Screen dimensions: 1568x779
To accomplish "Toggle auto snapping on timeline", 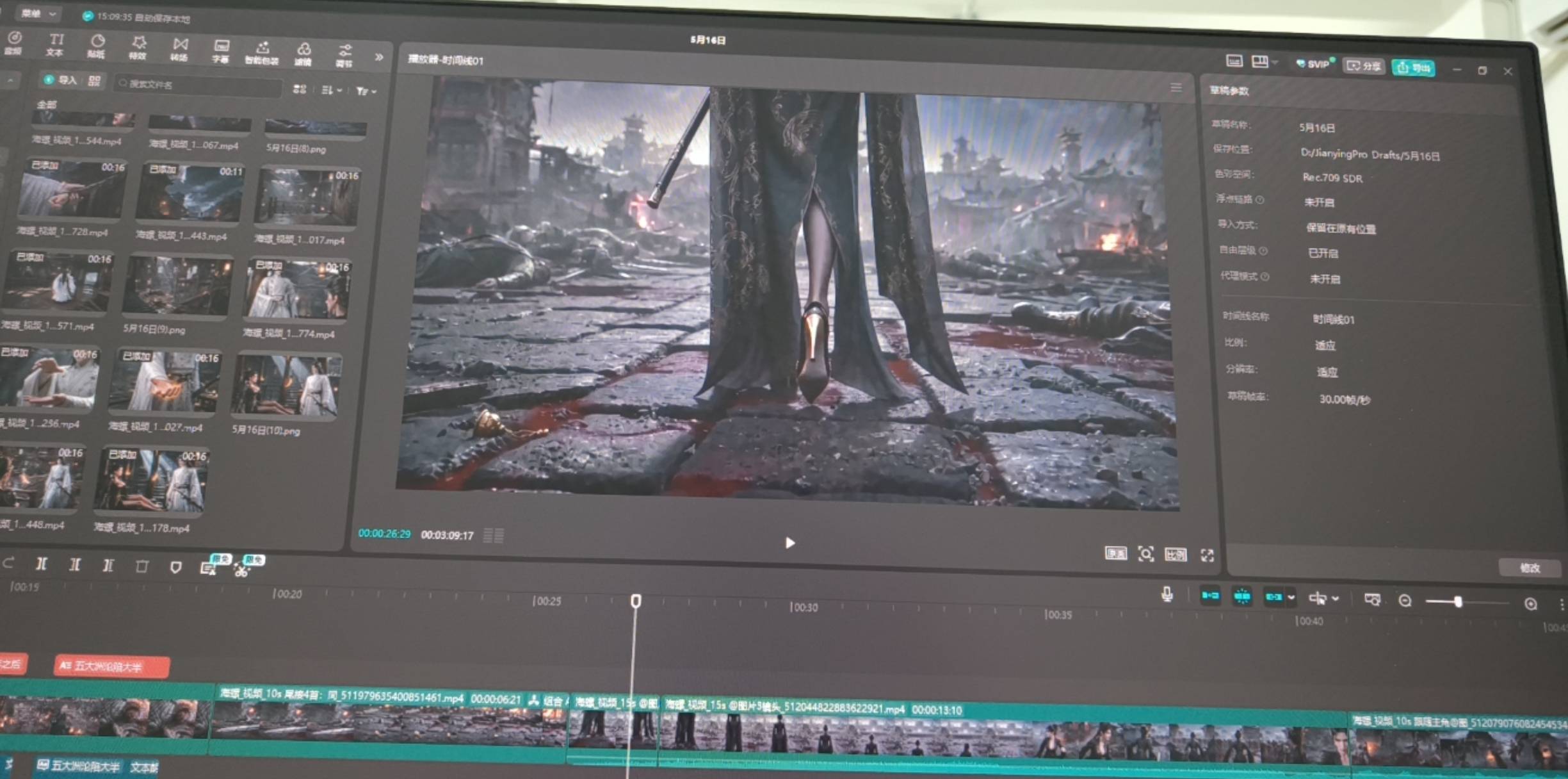I will click(1242, 596).
